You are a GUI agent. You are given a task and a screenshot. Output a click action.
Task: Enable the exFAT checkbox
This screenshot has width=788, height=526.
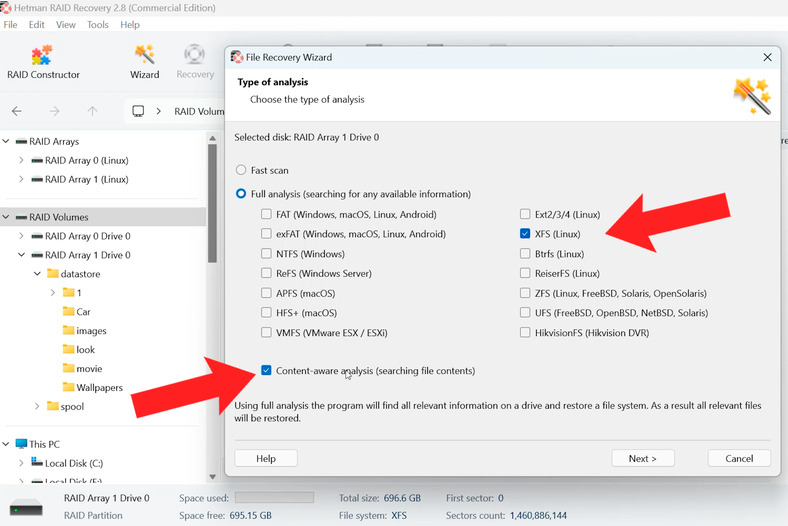pos(266,234)
